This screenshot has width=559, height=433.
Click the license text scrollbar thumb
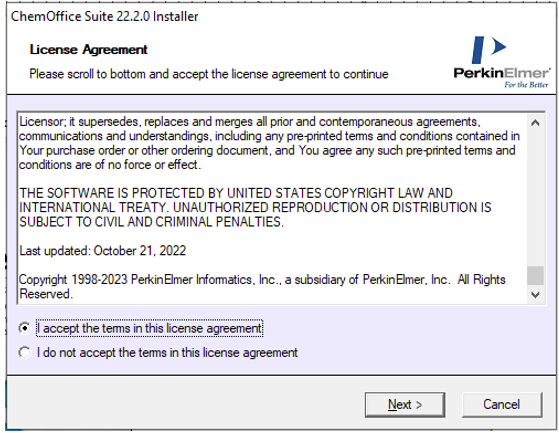535,275
